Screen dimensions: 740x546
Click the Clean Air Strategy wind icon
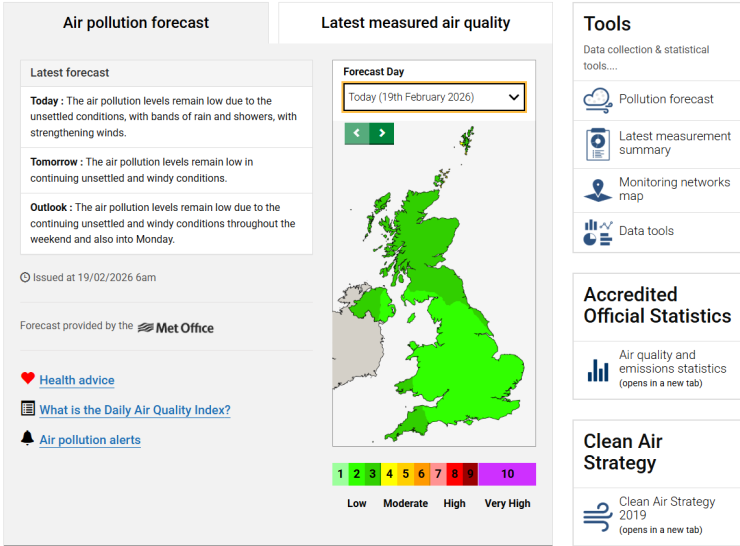[598, 517]
